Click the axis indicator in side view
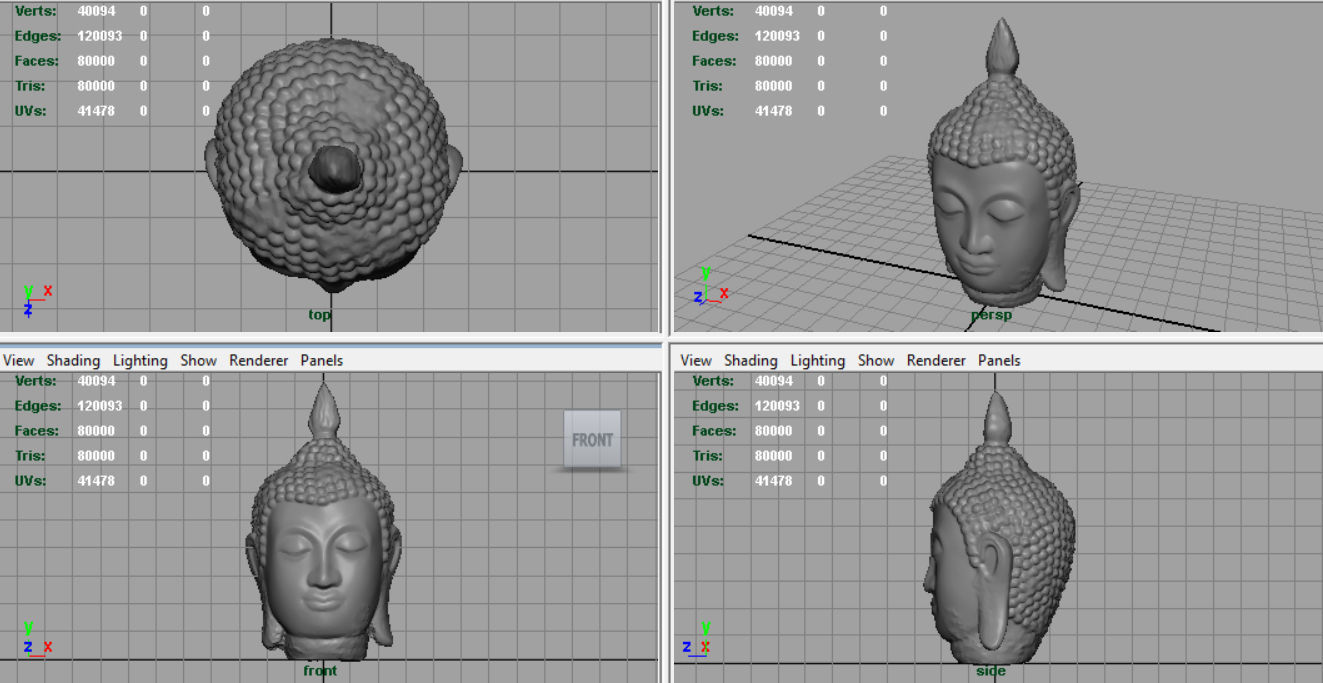 point(696,638)
